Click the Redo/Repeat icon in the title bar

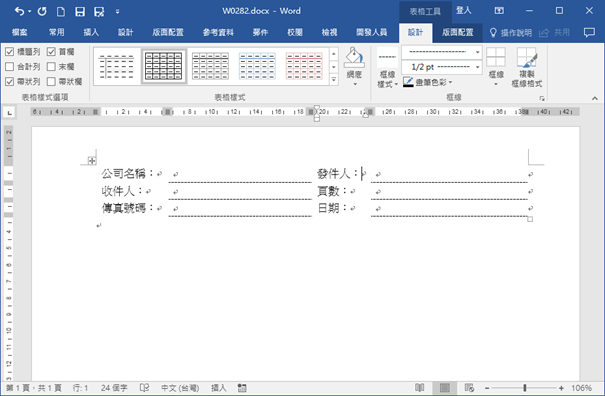42,12
